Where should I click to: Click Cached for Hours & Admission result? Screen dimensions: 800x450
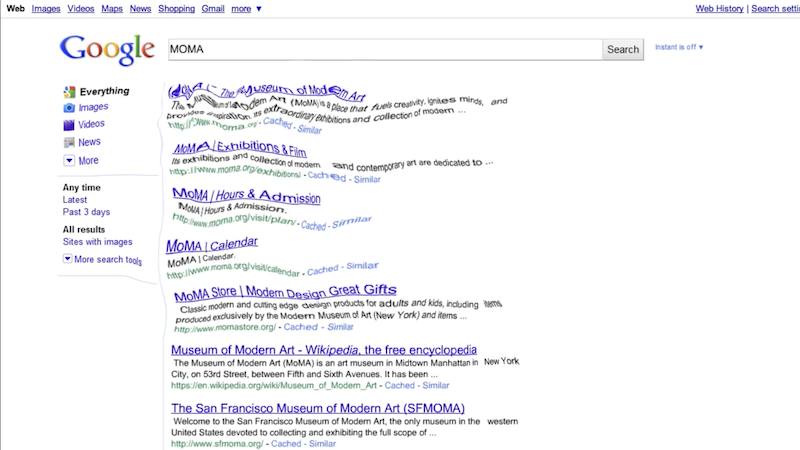pyautogui.click(x=313, y=225)
